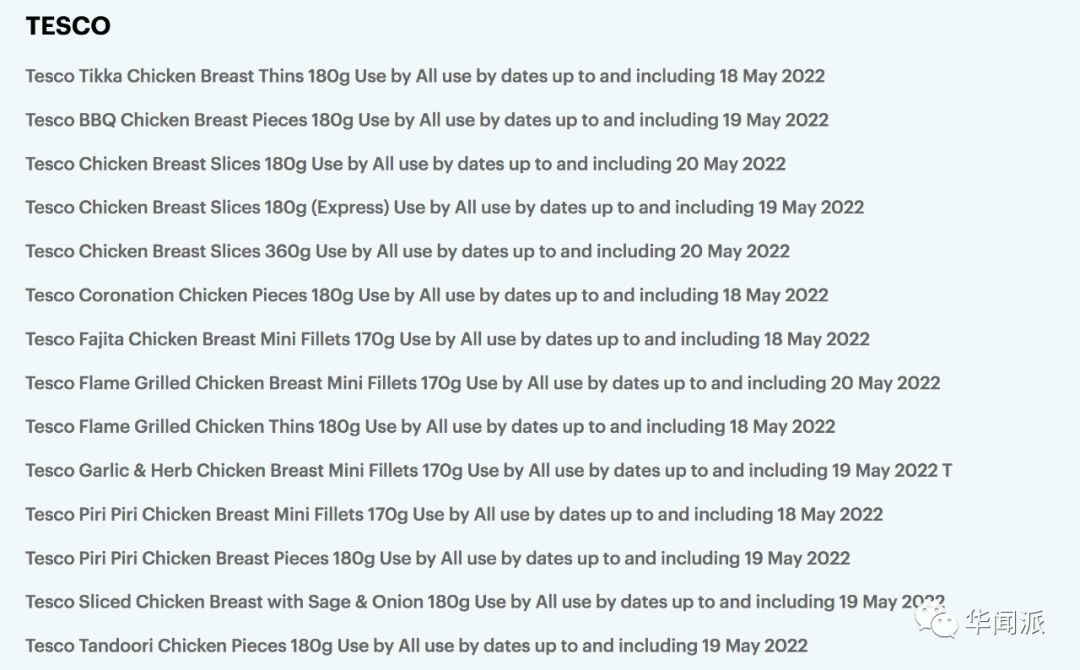
Task: Select Tesco Tandoori Chicken Pieces 180g line
Action: pyautogui.click(x=417, y=646)
